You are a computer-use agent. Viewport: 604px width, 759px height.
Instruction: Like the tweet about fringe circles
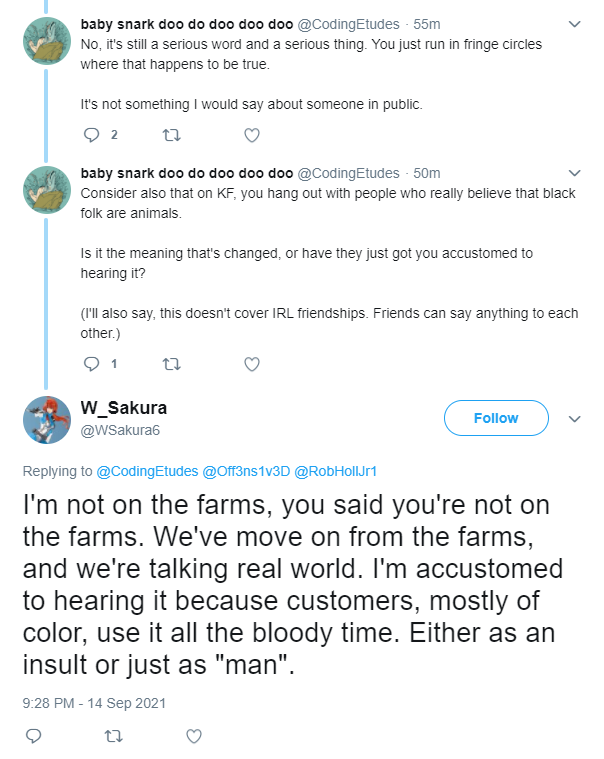point(252,135)
